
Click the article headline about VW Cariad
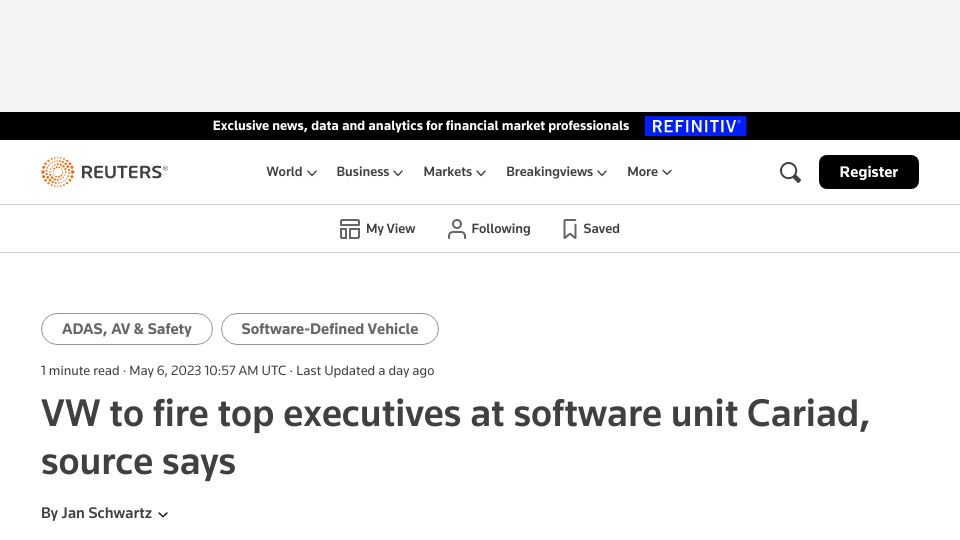coord(455,437)
